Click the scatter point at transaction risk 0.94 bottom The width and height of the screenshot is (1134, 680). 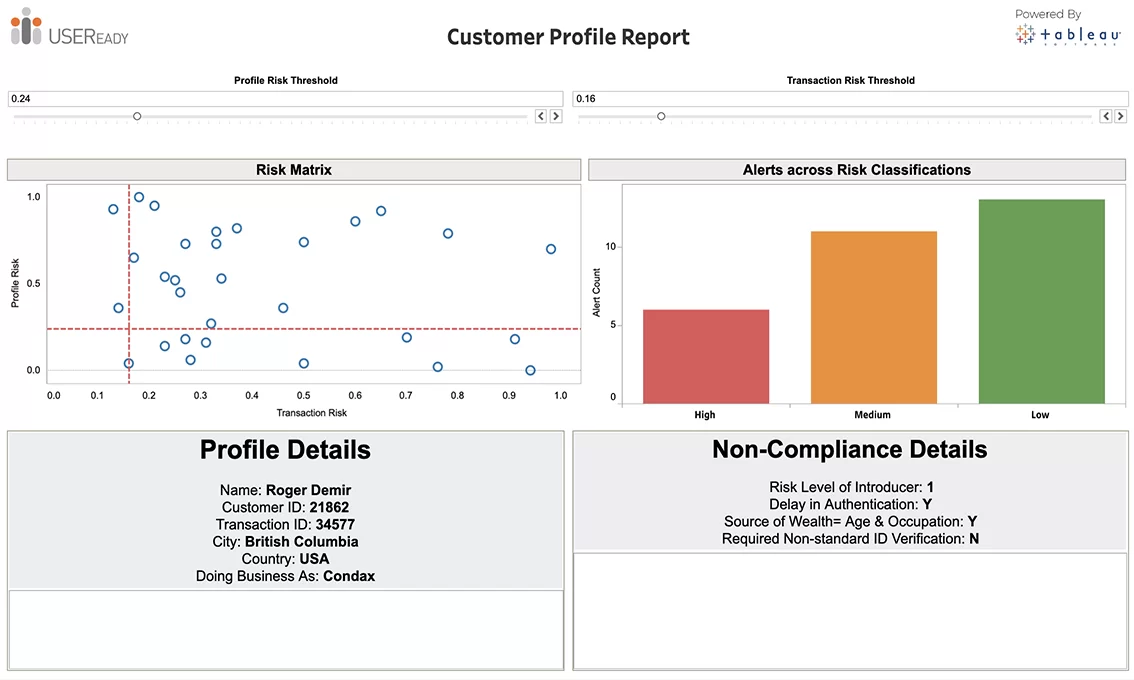530,370
